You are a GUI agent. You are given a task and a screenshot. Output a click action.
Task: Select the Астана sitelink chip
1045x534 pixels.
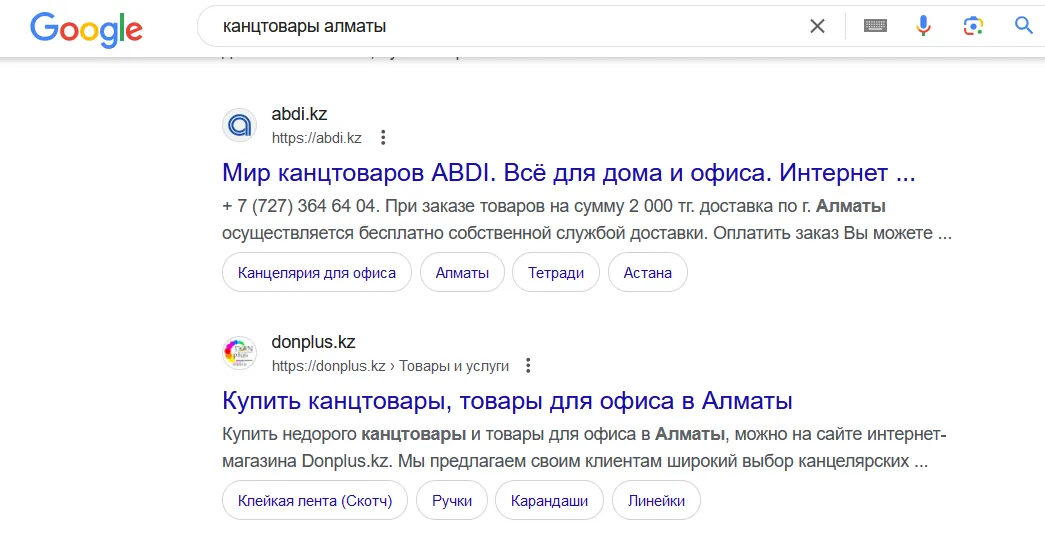coord(647,273)
